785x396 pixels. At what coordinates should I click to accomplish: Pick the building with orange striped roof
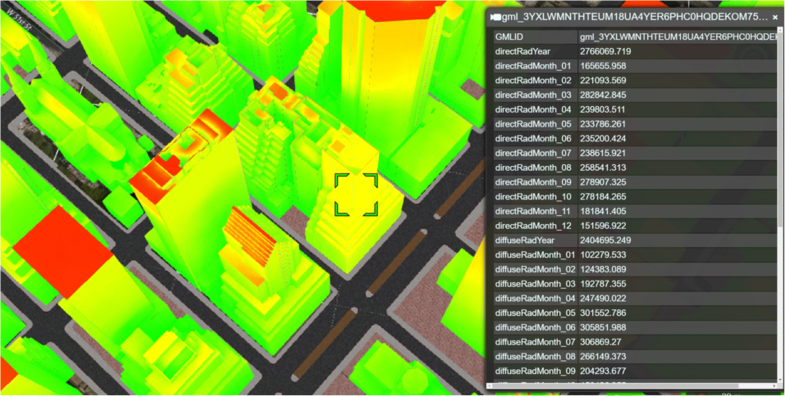(x=249, y=239)
